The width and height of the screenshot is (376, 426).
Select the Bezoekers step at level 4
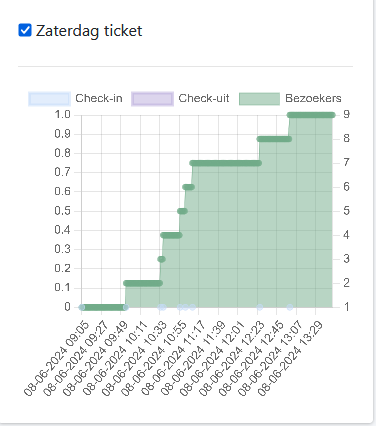point(171,235)
